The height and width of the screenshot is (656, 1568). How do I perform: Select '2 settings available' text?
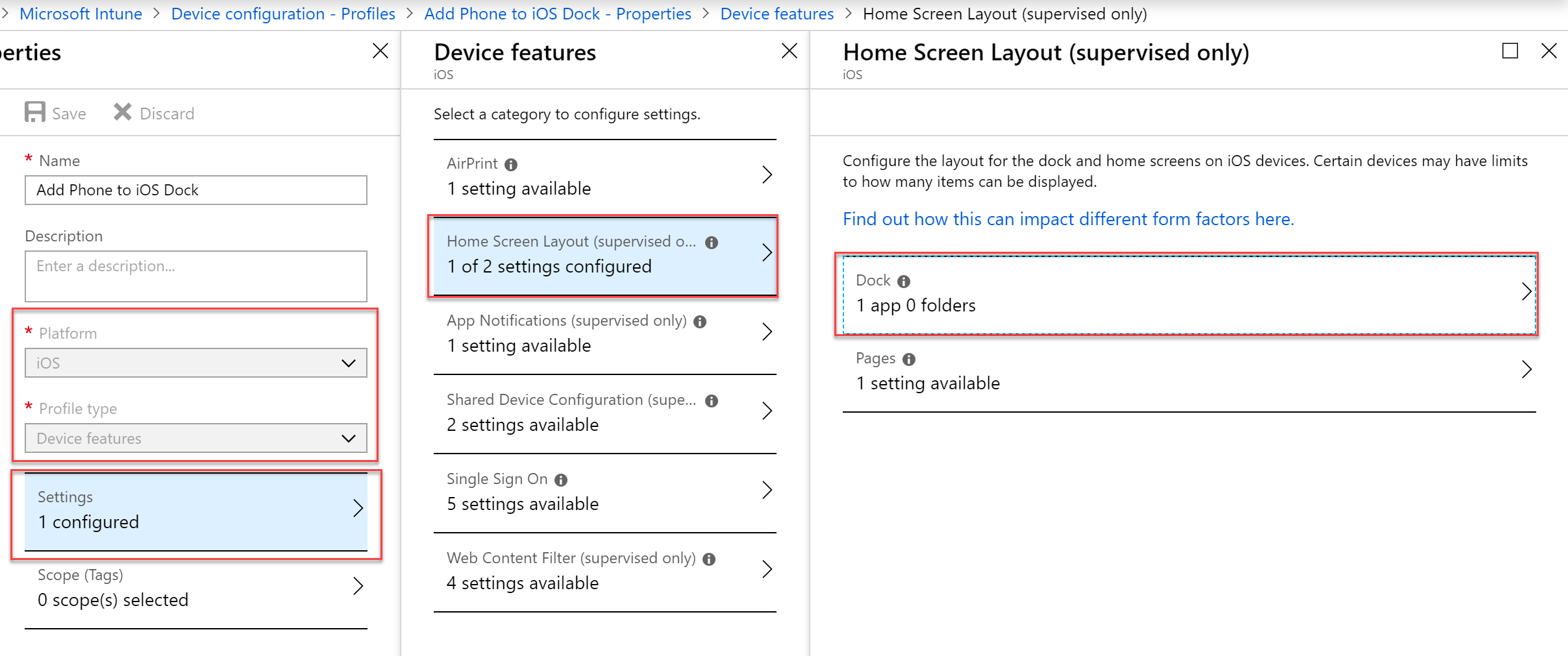click(523, 425)
